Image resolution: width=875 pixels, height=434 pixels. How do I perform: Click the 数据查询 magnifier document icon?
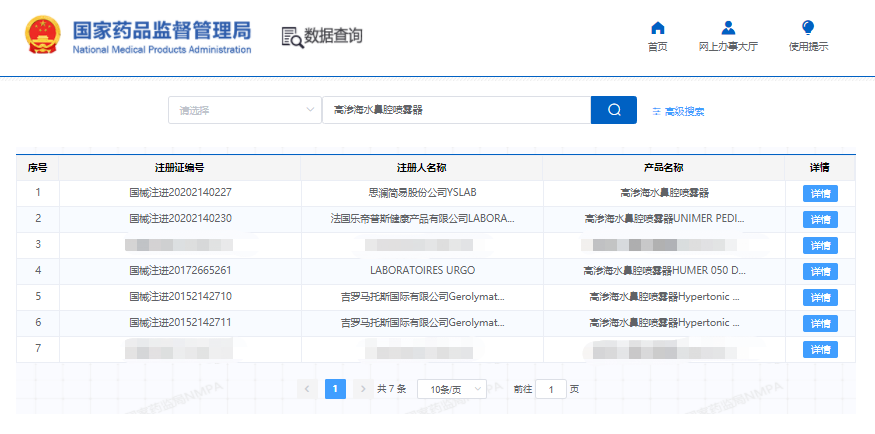[292, 37]
